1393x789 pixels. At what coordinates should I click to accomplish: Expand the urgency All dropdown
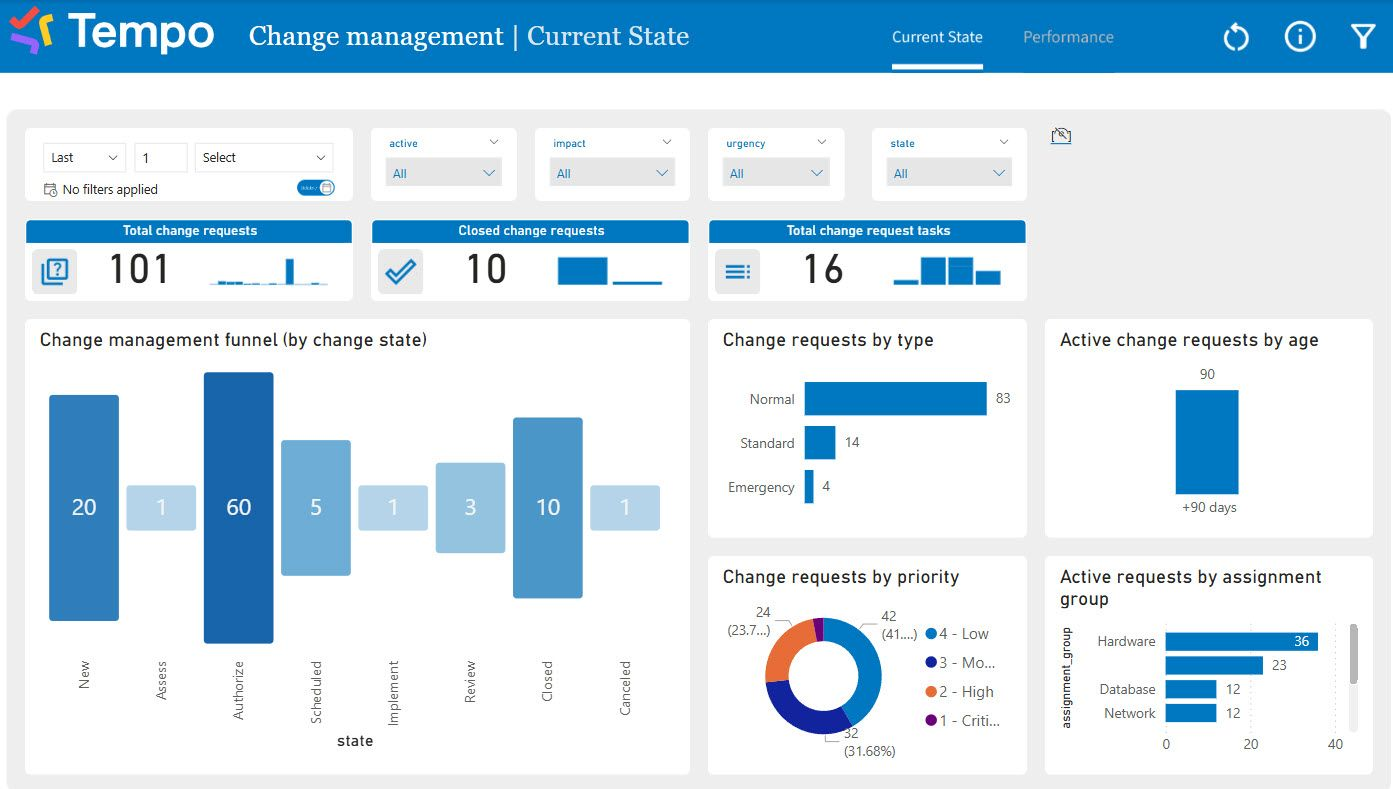coord(776,174)
